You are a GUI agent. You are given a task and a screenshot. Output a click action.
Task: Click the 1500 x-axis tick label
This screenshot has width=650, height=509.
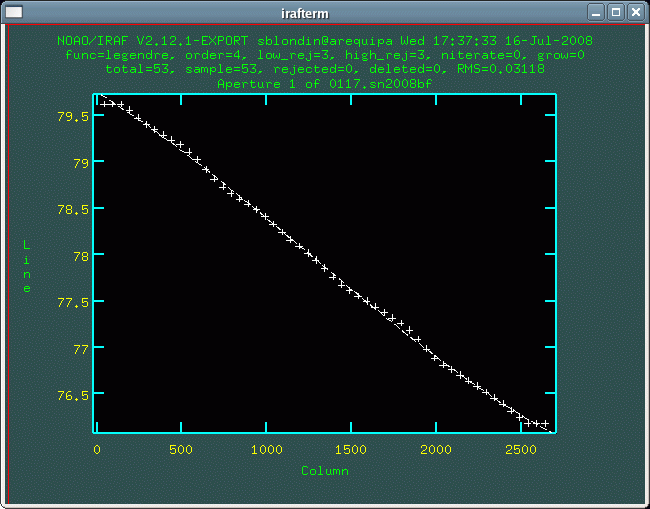pyautogui.click(x=352, y=450)
